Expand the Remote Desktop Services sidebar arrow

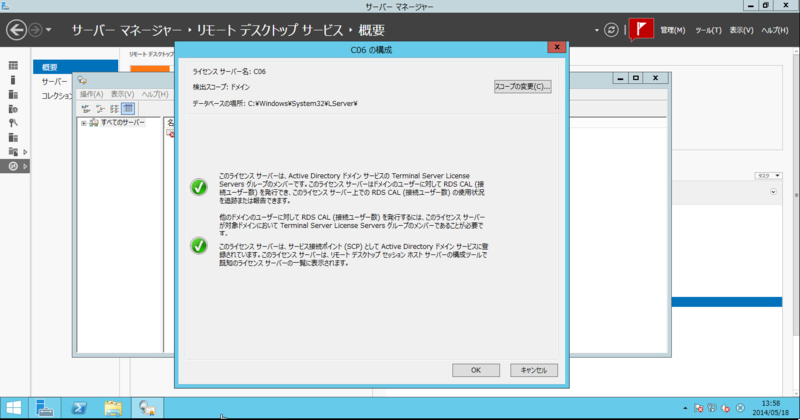pyautogui.click(x=25, y=166)
